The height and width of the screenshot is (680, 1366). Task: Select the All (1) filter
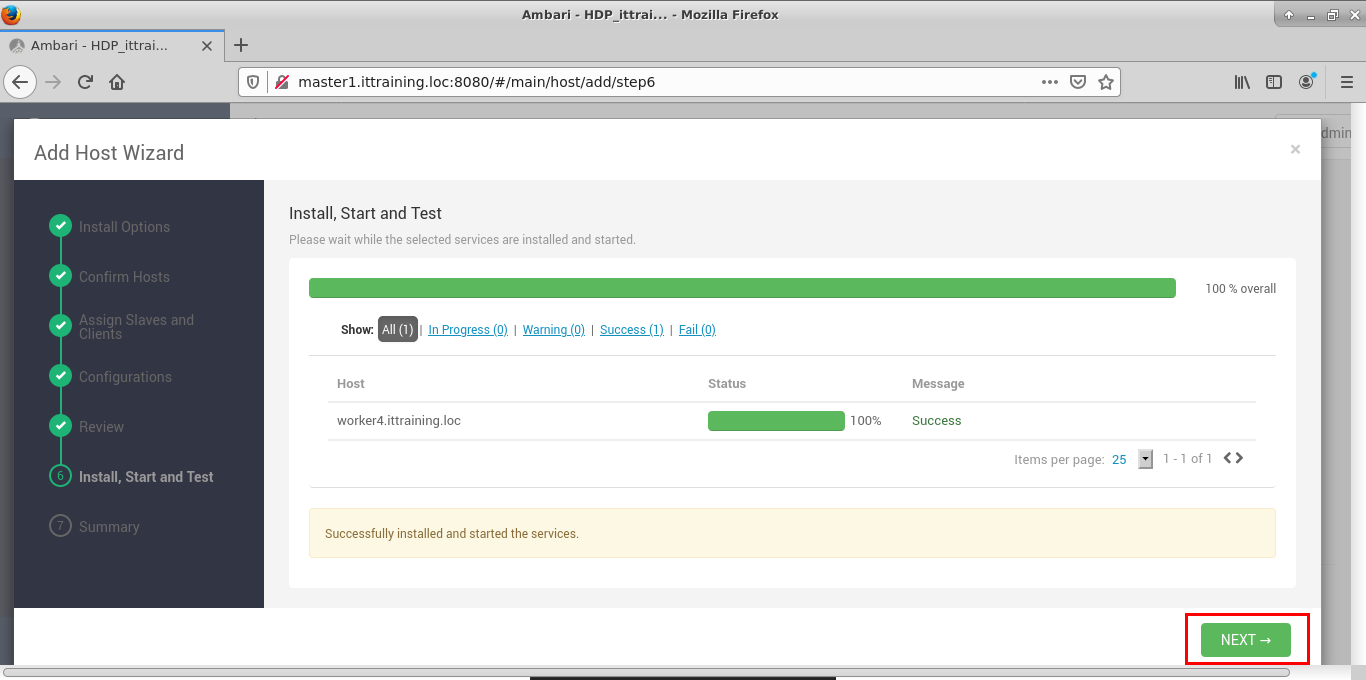(x=398, y=330)
